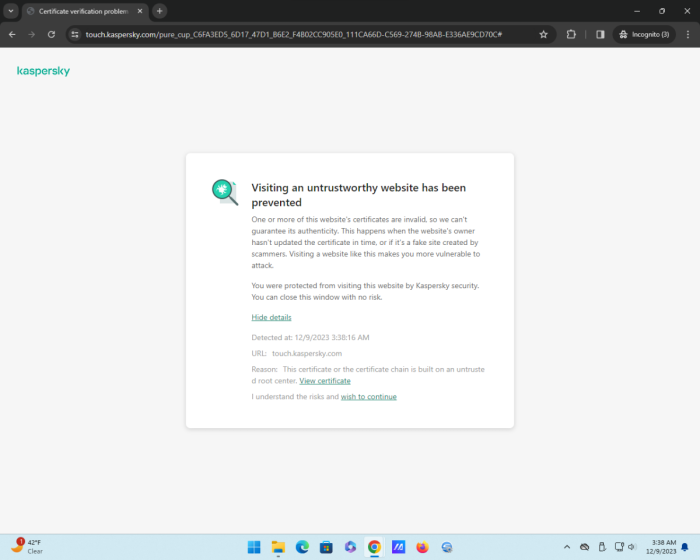Click the browser forward arrow
The width and height of the screenshot is (700, 560).
(x=32, y=34)
